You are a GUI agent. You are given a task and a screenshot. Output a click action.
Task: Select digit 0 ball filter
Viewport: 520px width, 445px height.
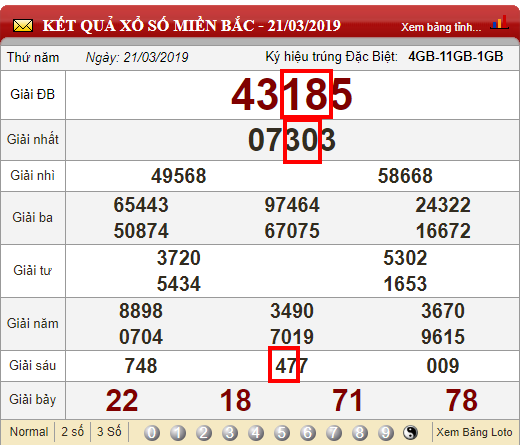(x=152, y=433)
